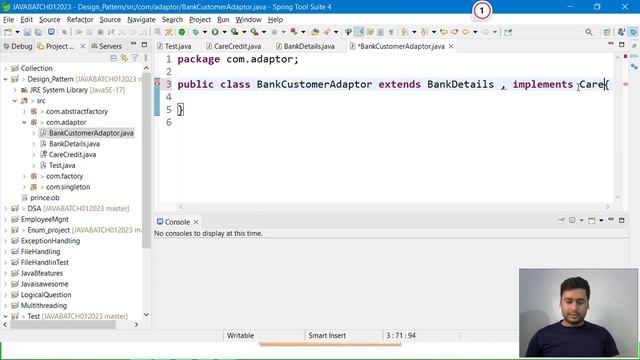Viewport: 640px width, 360px height.
Task: Click the Run External Tools icon
Action: [255, 32]
